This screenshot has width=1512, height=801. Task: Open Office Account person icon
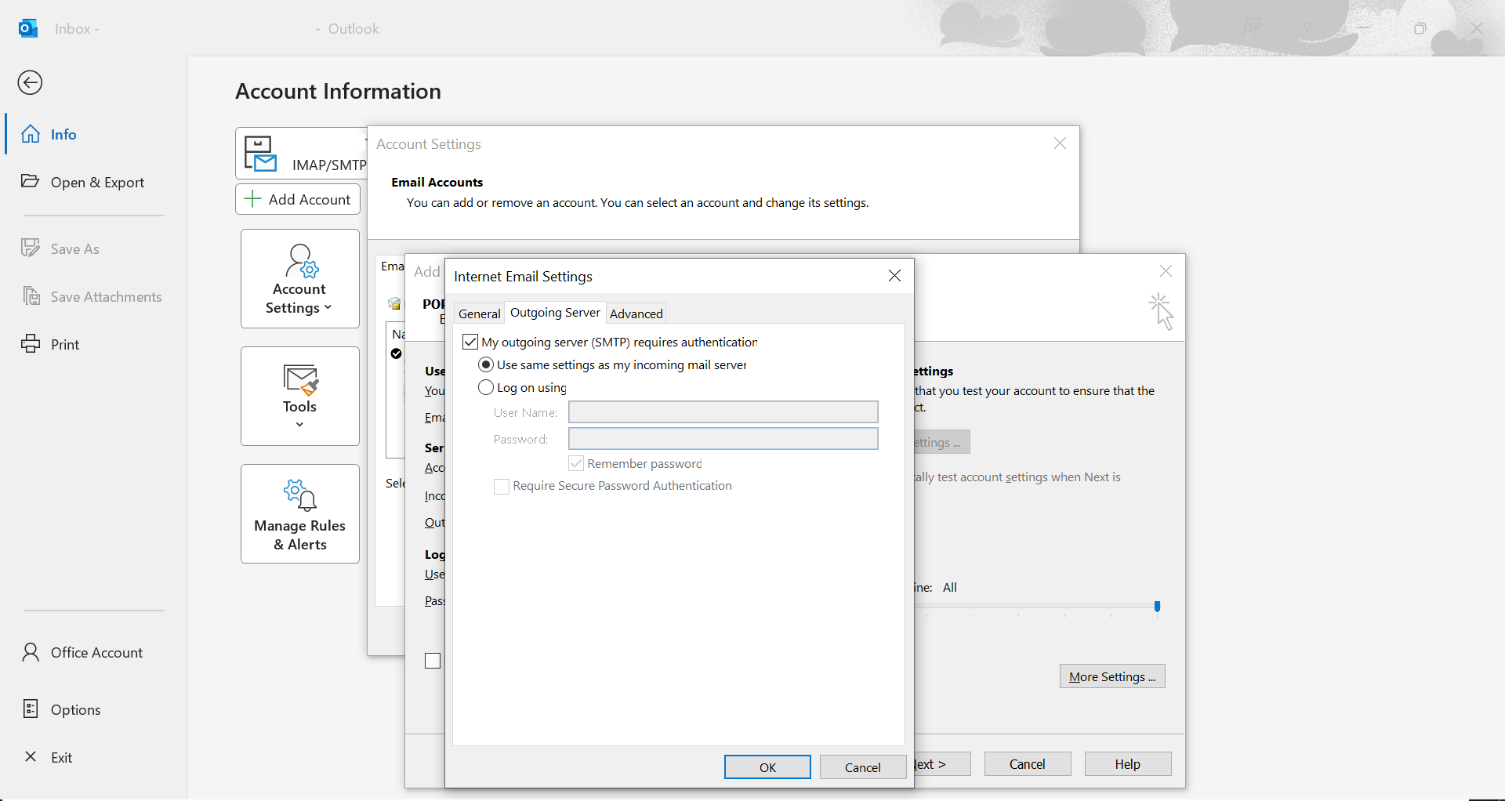31,652
